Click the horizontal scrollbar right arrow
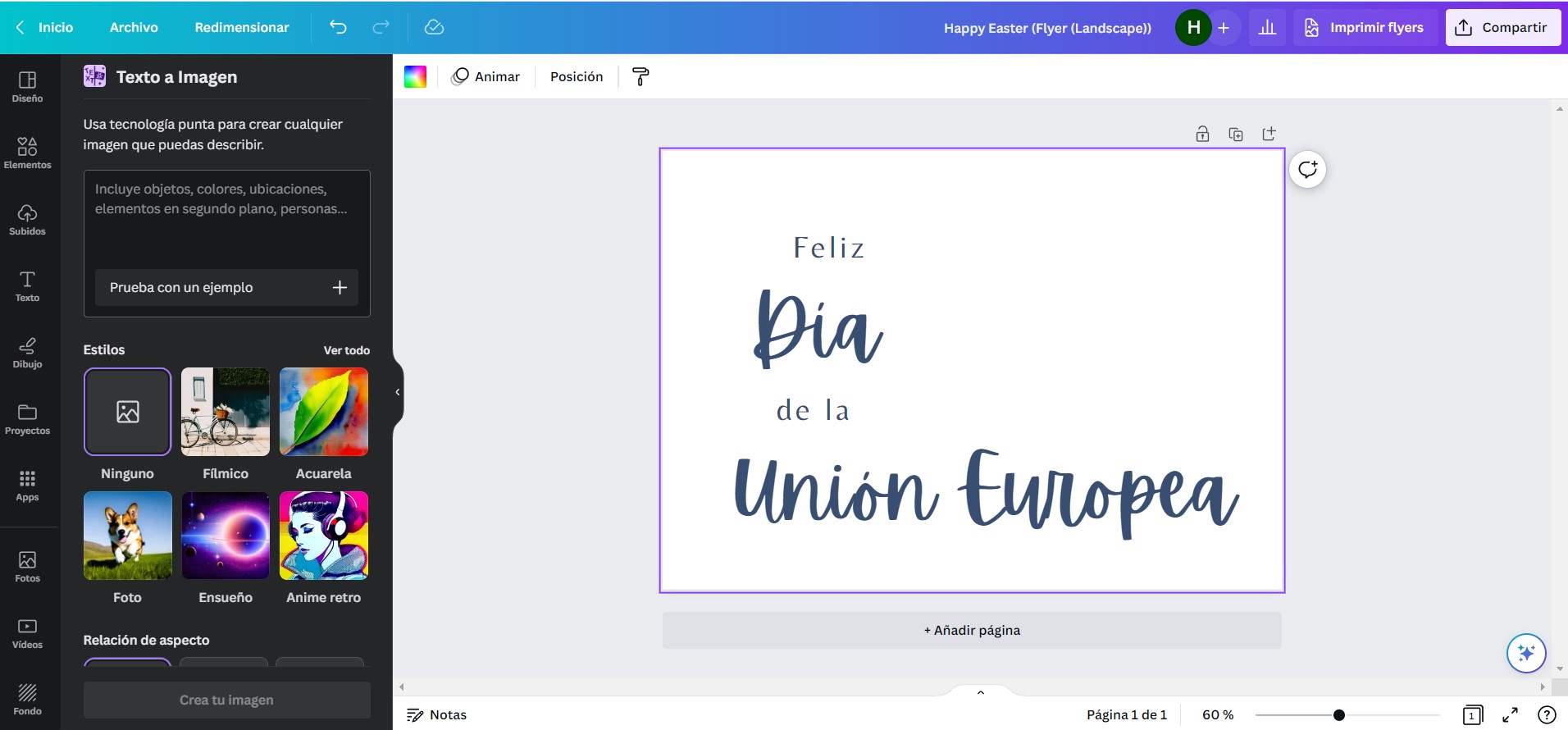This screenshot has height=730, width=1568. [1543, 687]
